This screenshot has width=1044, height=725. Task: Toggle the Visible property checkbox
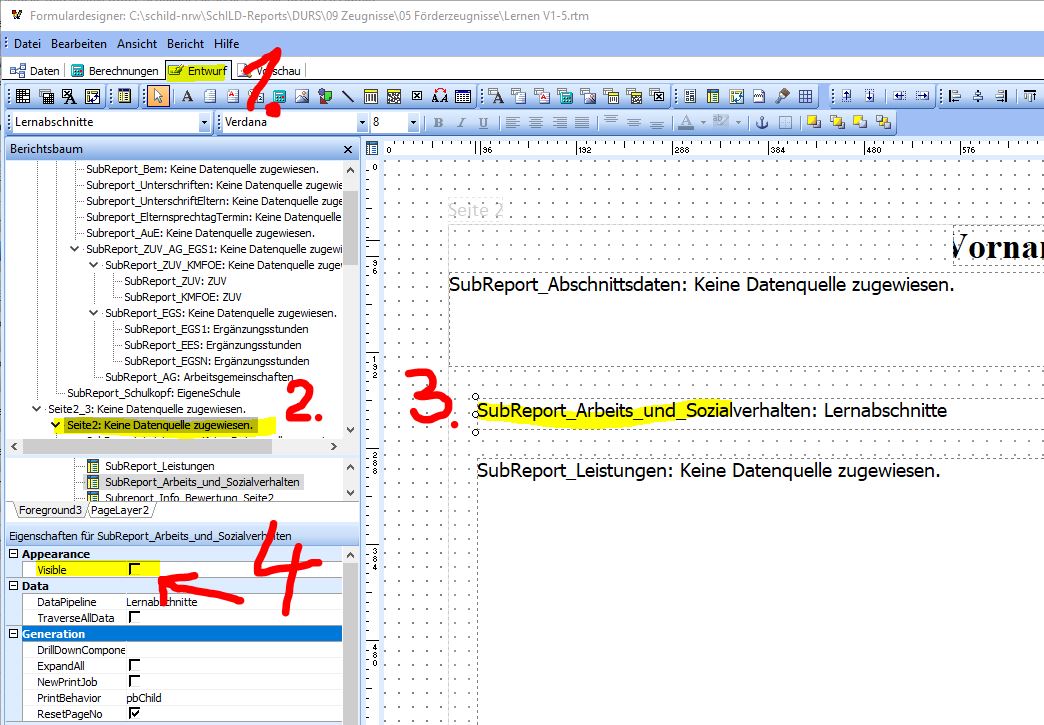point(134,569)
